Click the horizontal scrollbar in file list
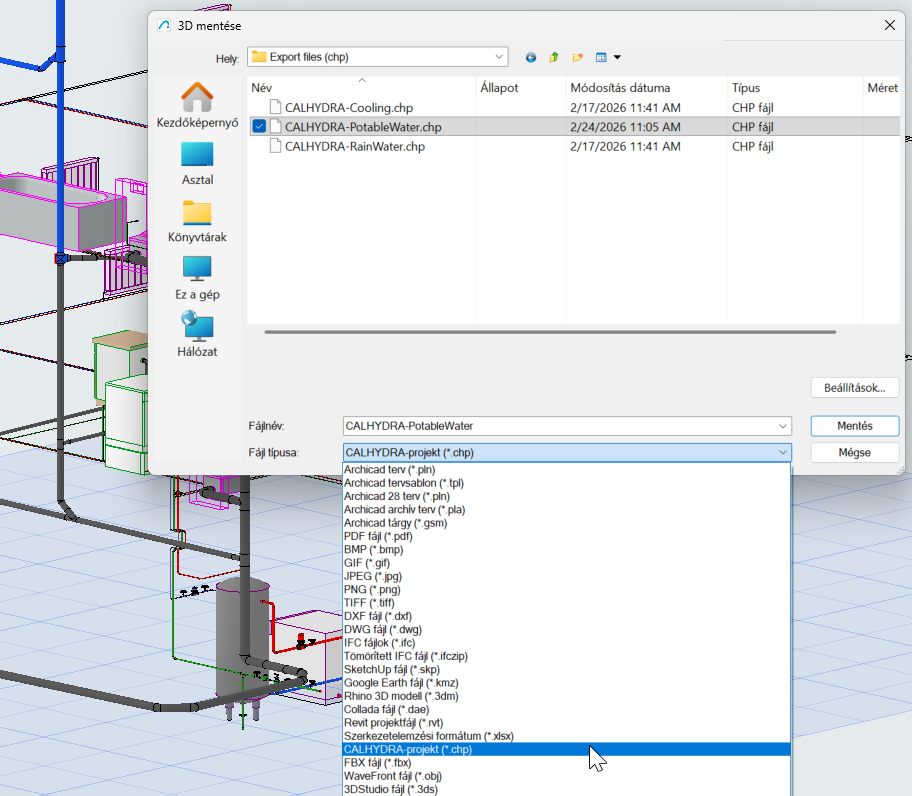Screen dimensions: 912x796 (x=550, y=332)
